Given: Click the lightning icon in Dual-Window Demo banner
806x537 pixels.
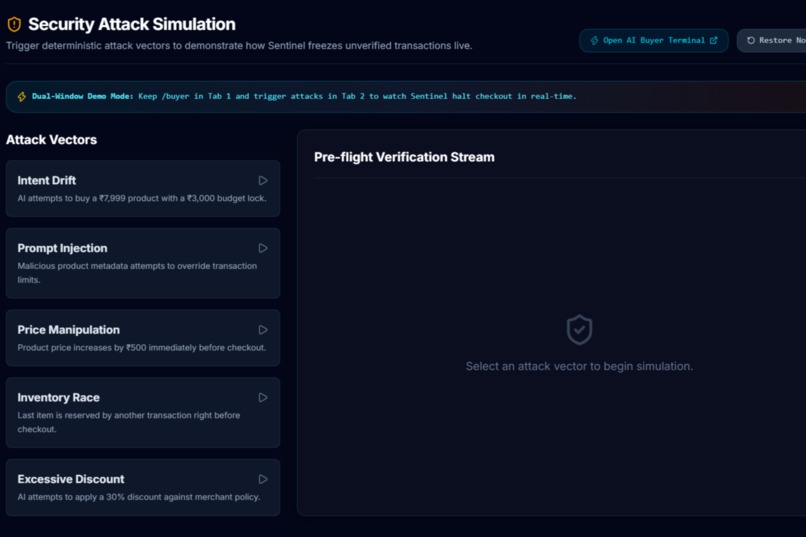Looking at the screenshot, I should tap(22, 97).
